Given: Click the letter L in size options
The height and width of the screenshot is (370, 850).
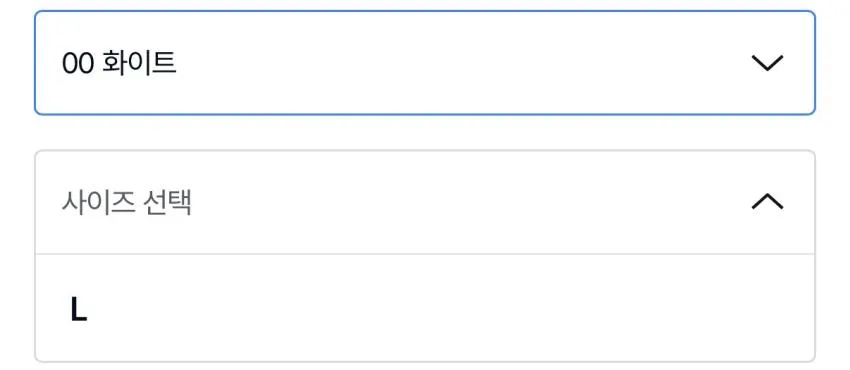Looking at the screenshot, I should [79, 310].
